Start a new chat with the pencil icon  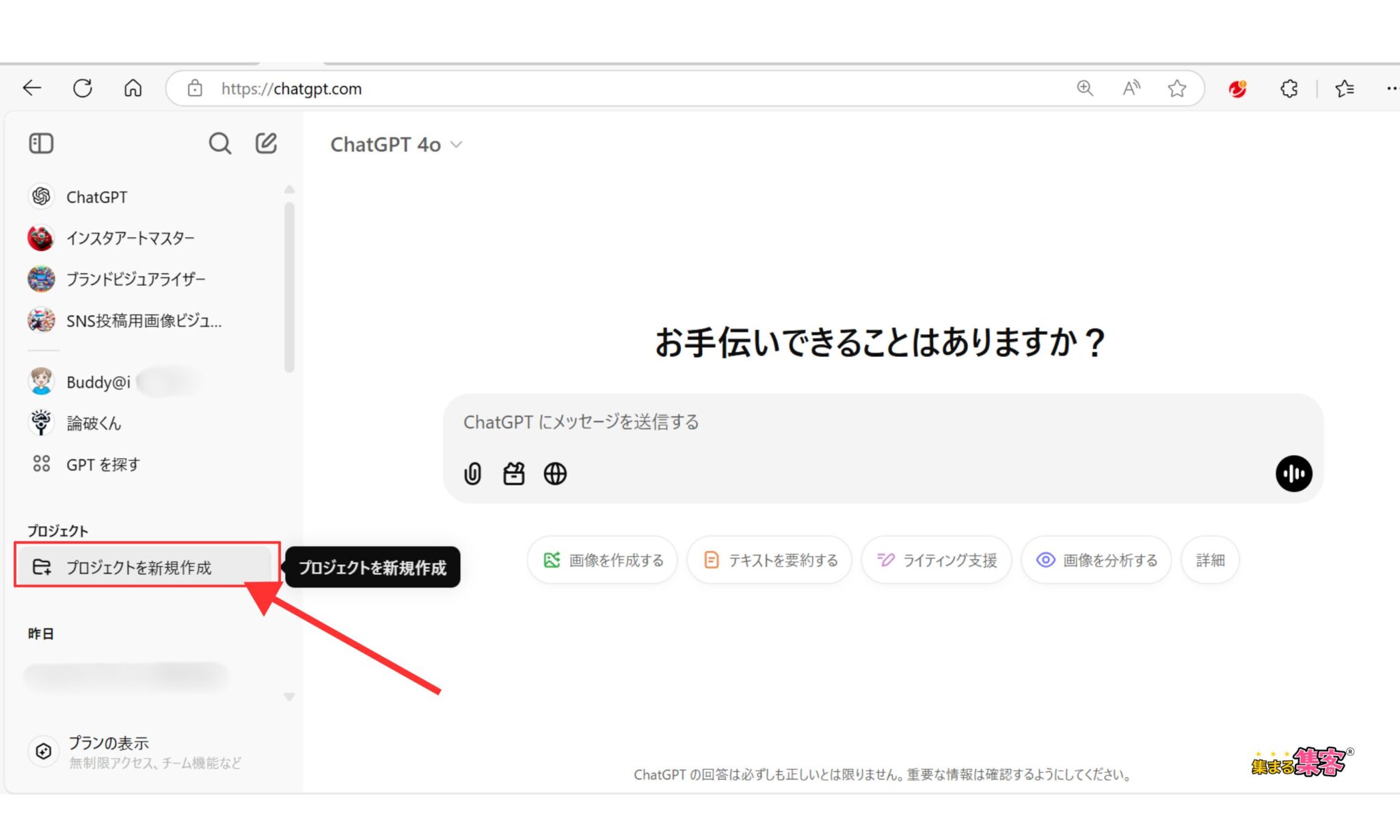click(266, 144)
